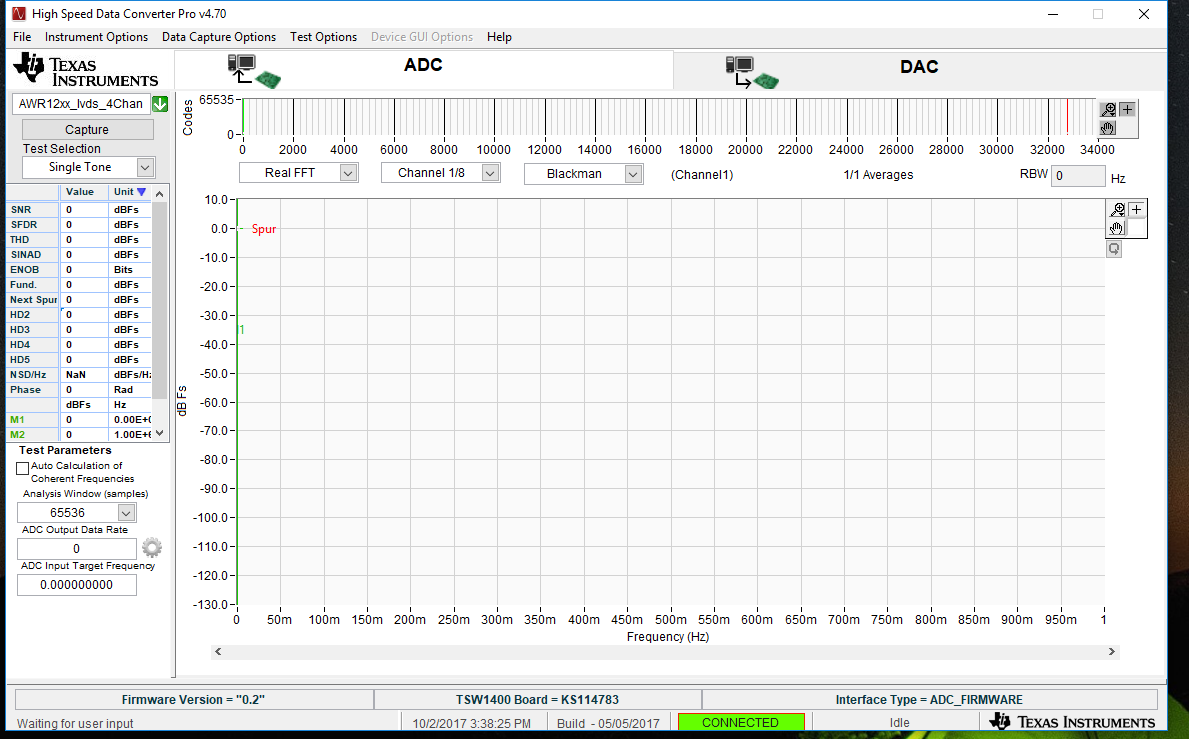Click Interface Type = ADC_FIRMWARE text

coord(929,700)
